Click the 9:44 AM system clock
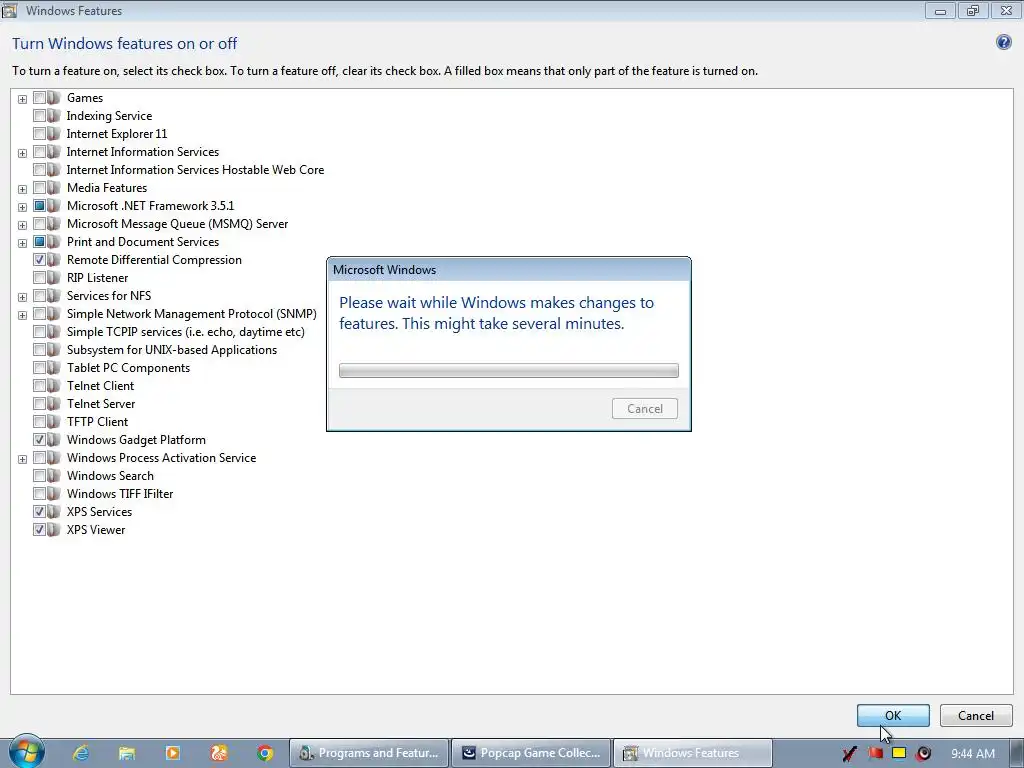Screen dimensions: 1024x768 tap(972, 754)
